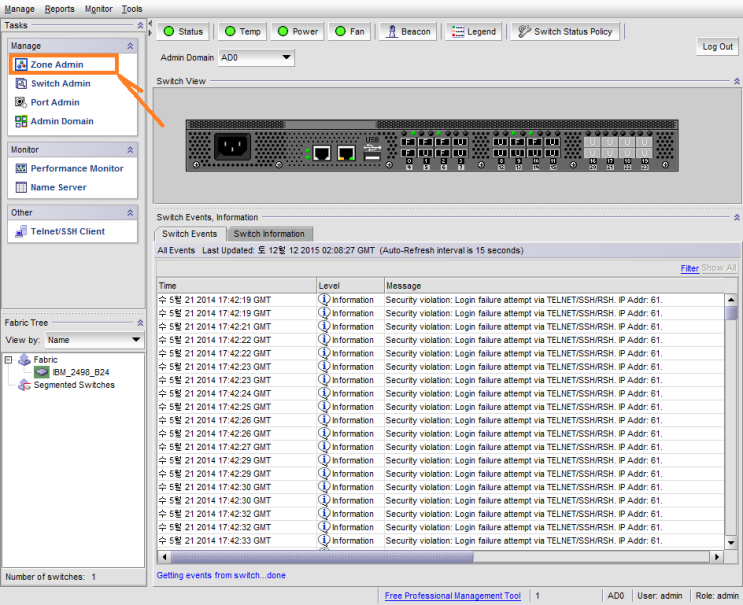743x605 pixels.
Task: Click horizontal scrollbar right arrow
Action: coord(716,557)
